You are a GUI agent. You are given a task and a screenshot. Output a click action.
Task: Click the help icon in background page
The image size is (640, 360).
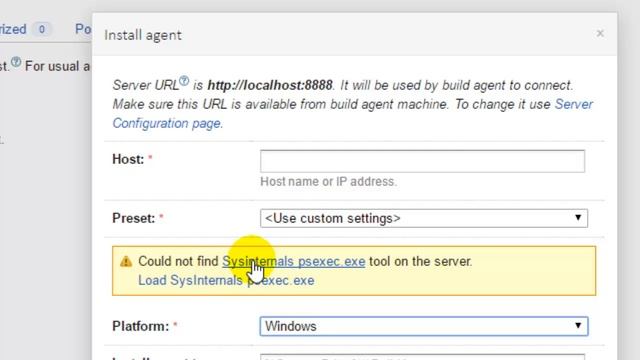click(16, 62)
